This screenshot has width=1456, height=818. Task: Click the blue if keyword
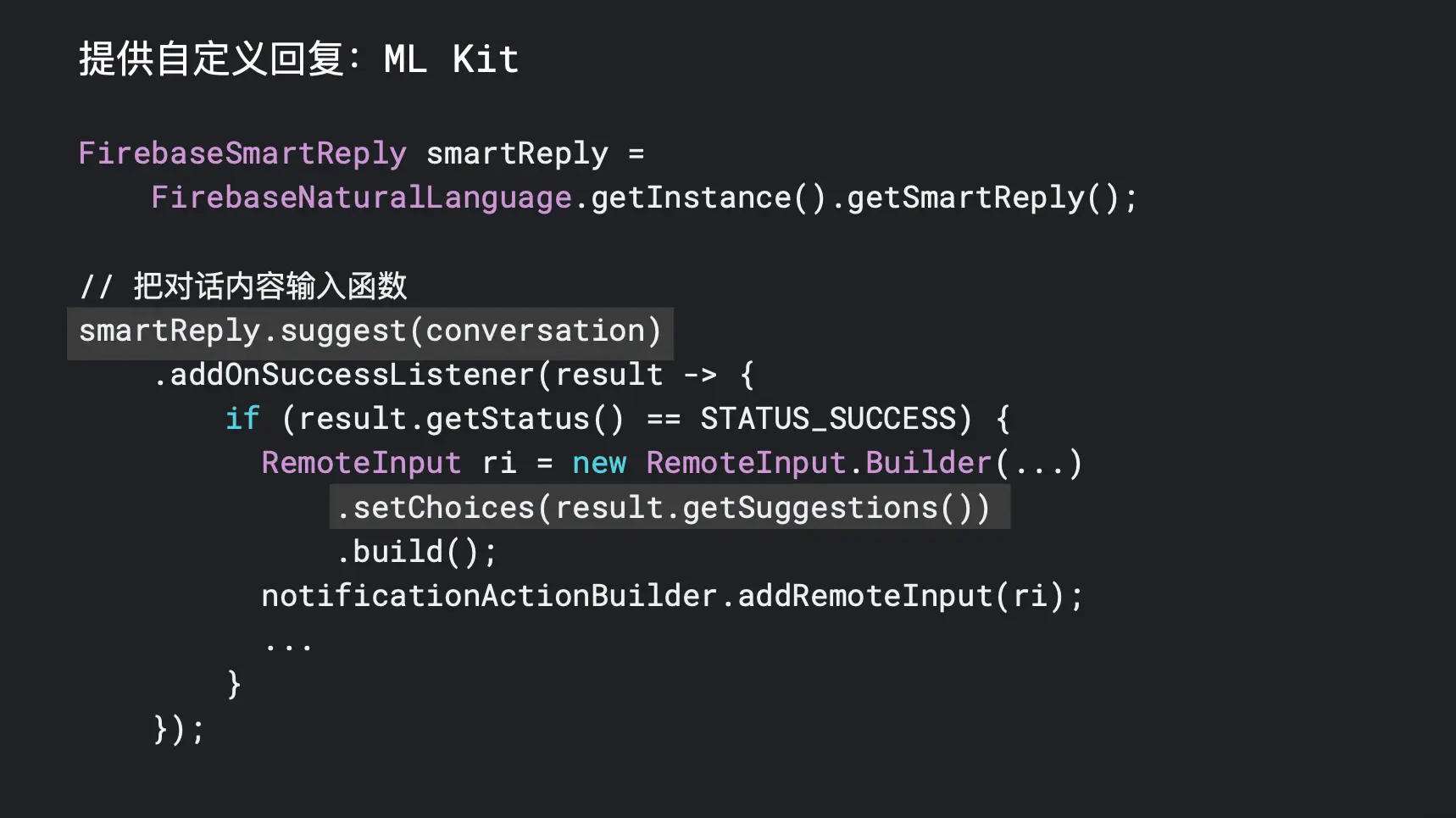(242, 419)
